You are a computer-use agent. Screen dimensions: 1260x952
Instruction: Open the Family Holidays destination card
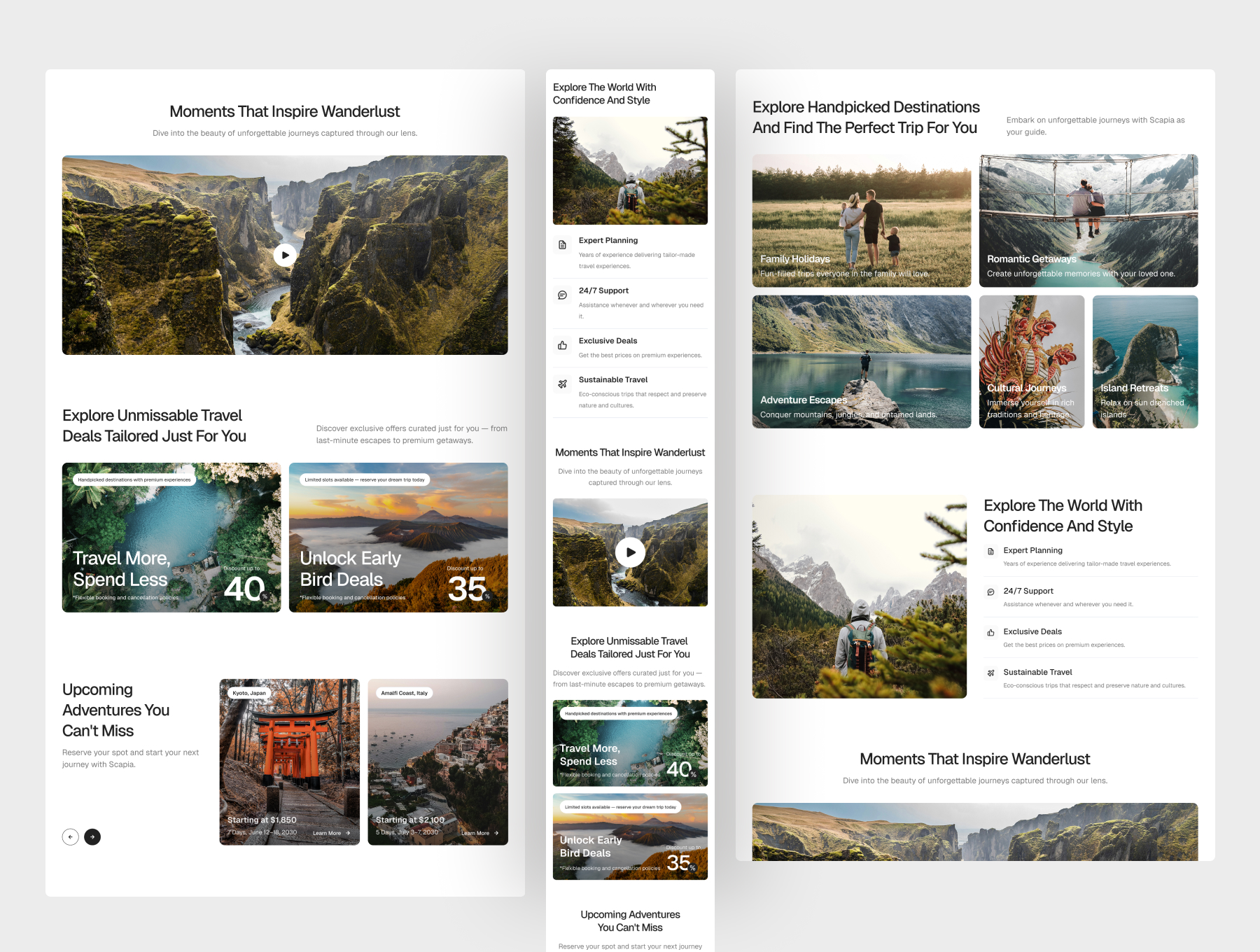point(861,220)
